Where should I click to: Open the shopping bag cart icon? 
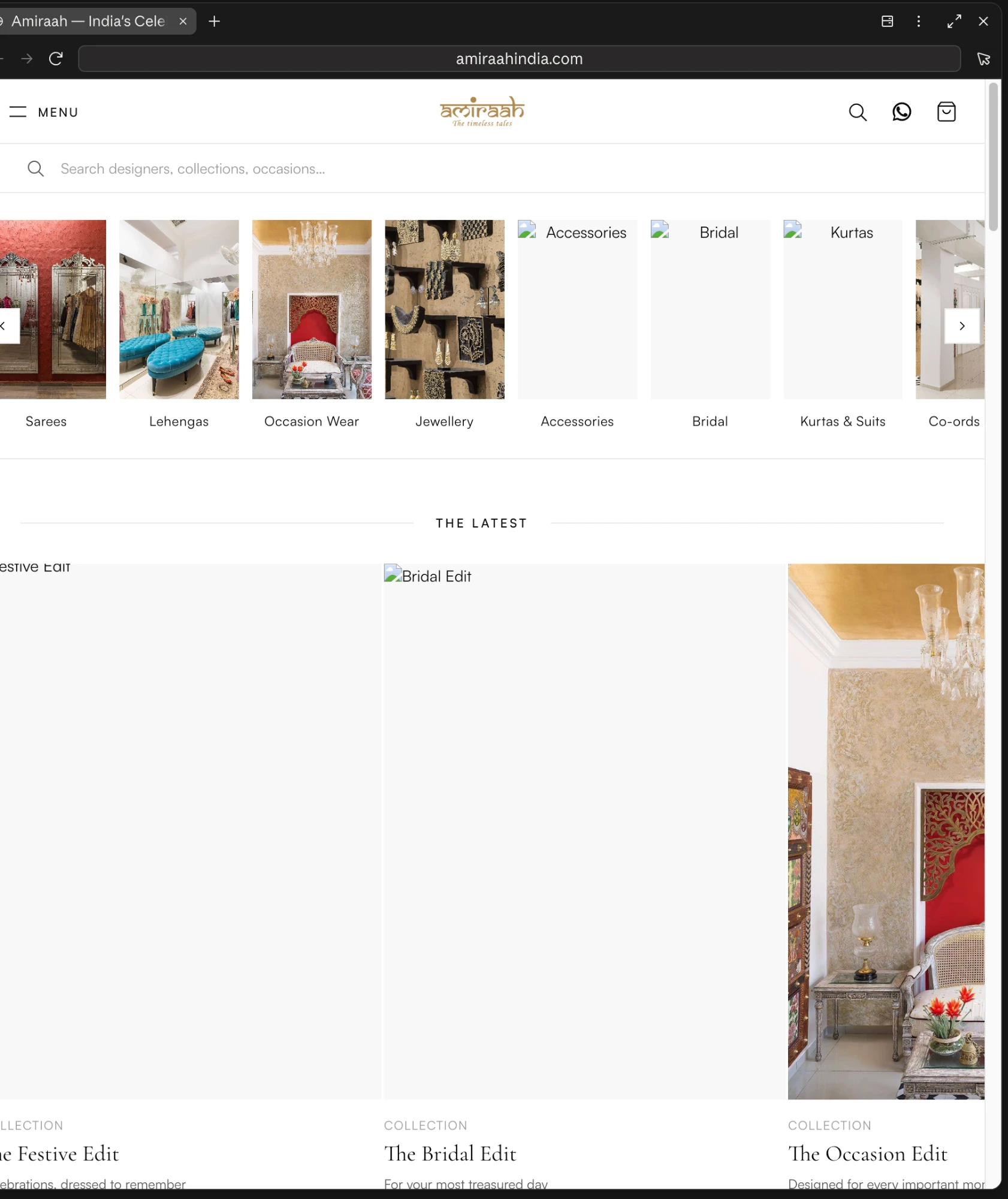pos(946,112)
